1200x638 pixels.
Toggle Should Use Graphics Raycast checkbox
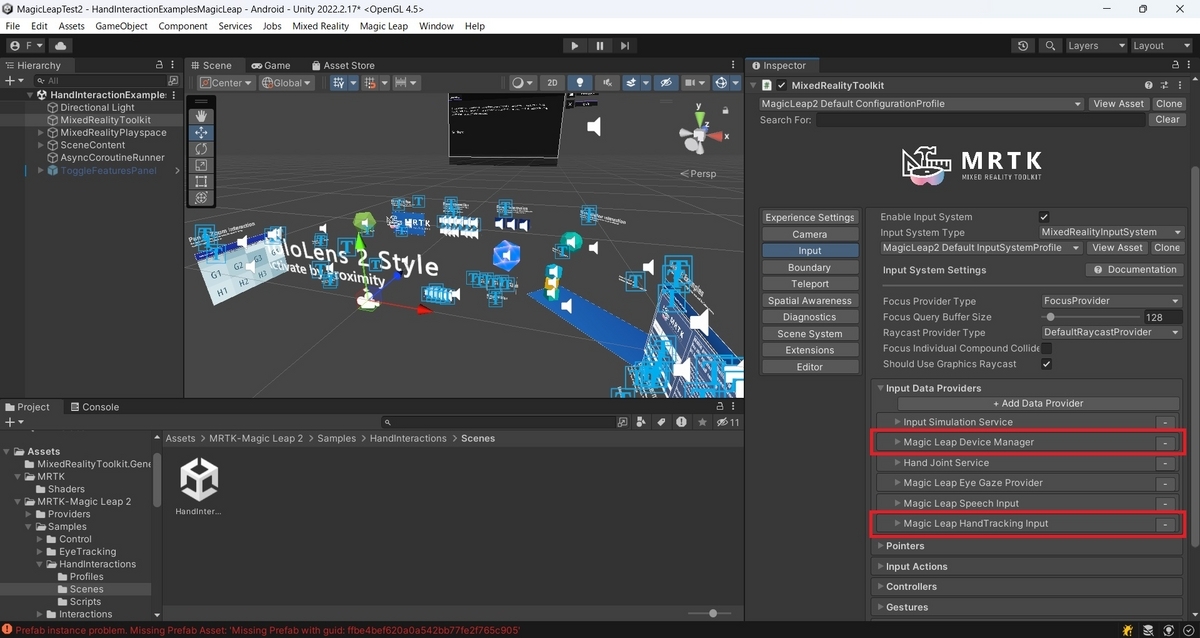click(1047, 364)
